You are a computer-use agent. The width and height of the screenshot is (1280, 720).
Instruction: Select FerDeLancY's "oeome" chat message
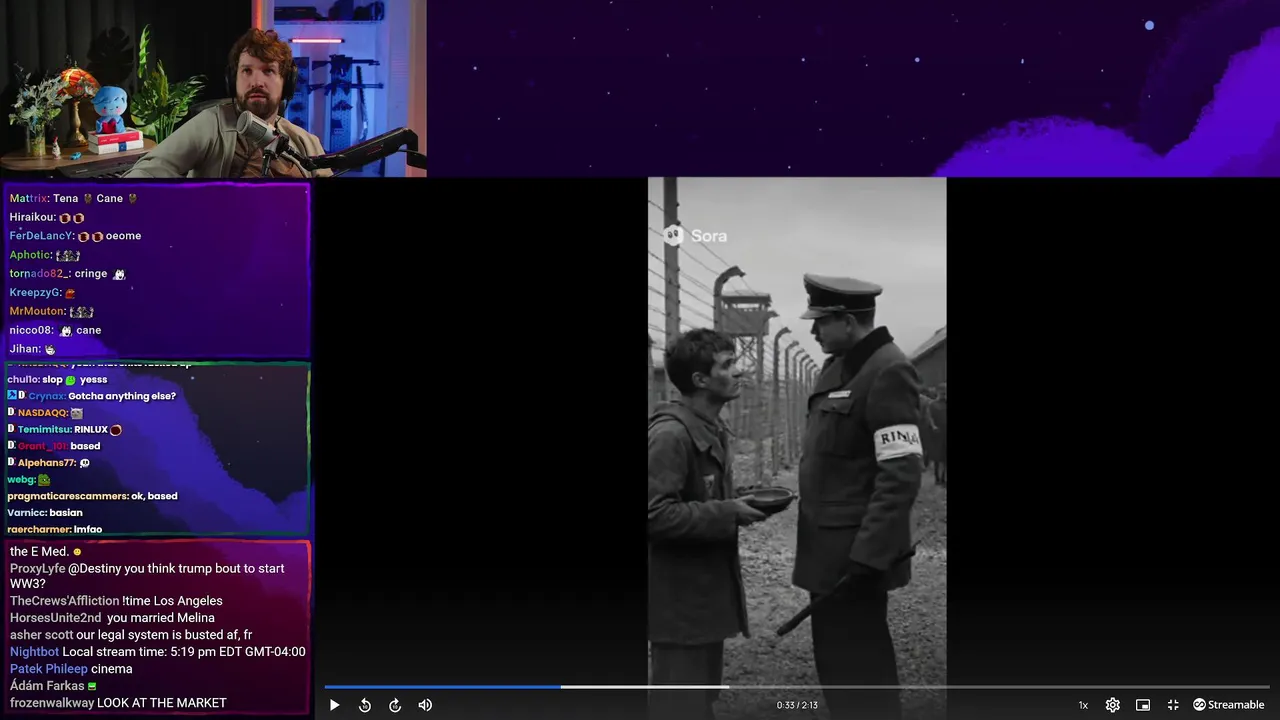coord(75,236)
